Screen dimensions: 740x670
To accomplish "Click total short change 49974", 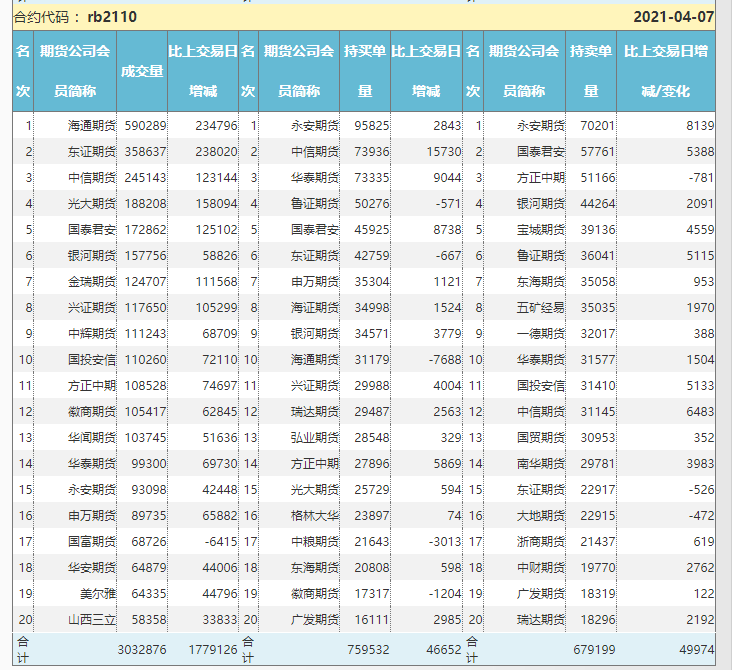I will point(697,650).
